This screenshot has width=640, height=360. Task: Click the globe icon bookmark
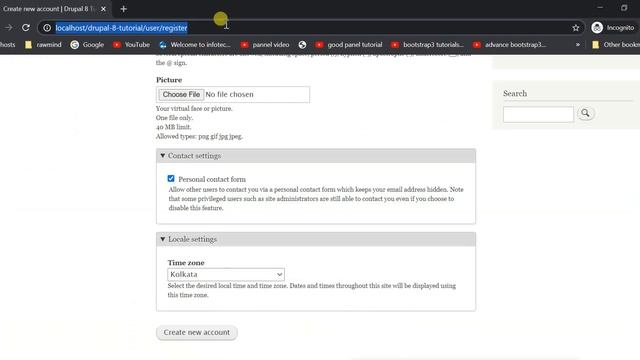(302, 44)
